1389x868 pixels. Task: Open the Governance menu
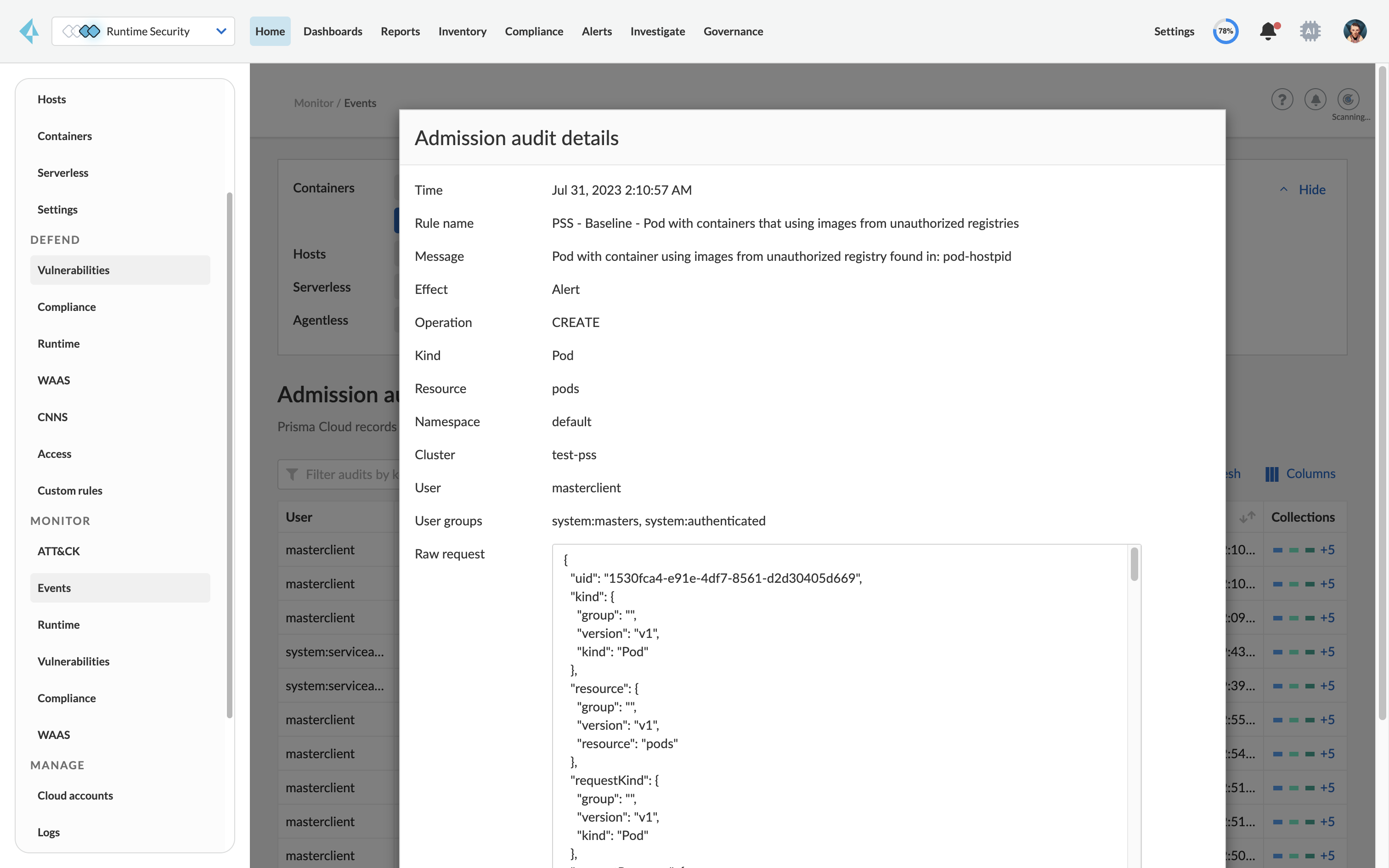click(x=733, y=31)
